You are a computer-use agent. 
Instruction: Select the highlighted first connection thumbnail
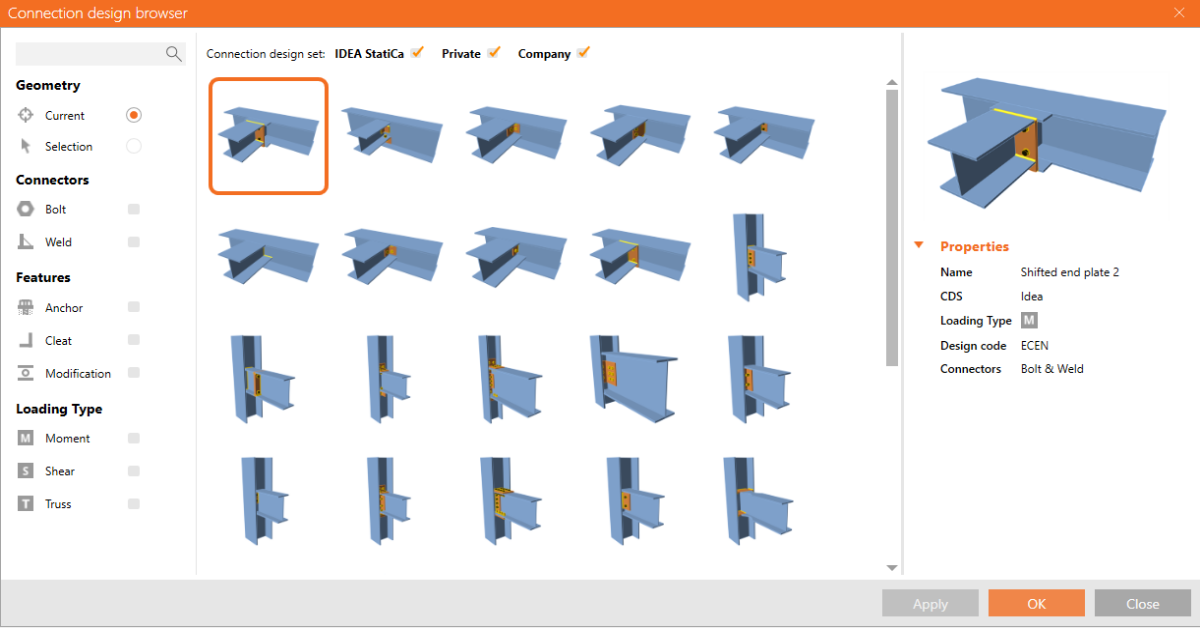[269, 135]
